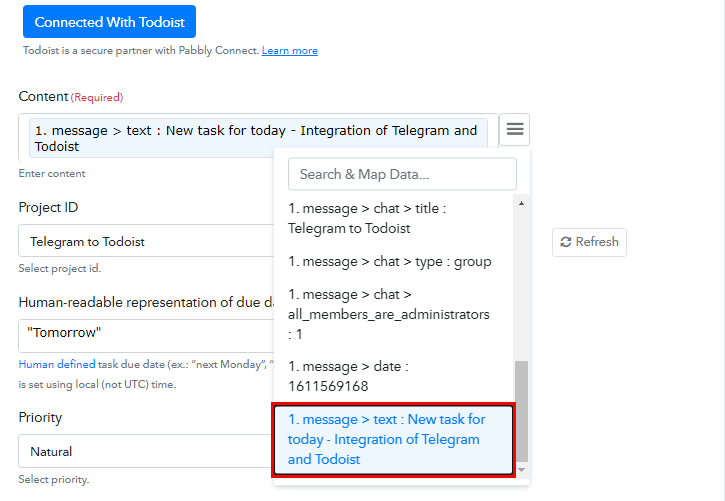The image size is (725, 501).
Task: Click the 'Select priority.' hint text
Action: coord(54,479)
